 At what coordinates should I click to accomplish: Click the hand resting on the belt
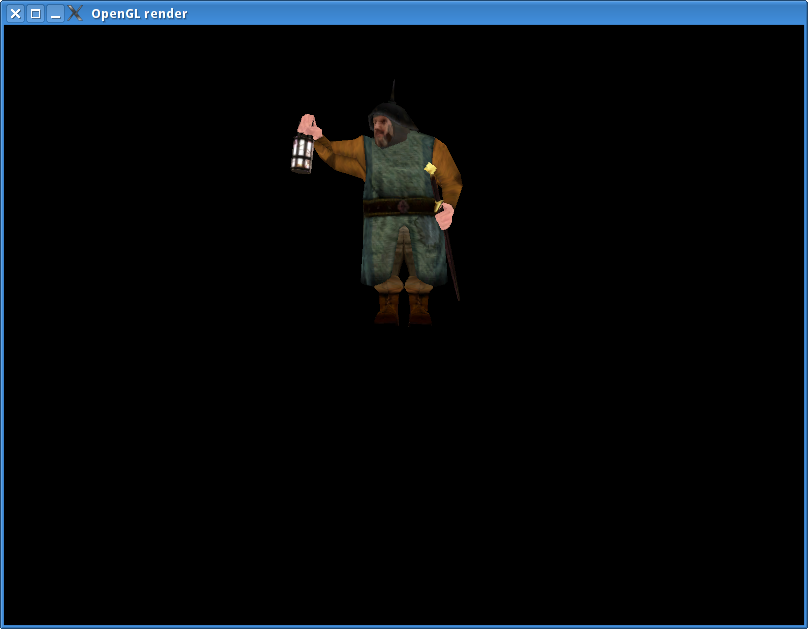pos(444,214)
